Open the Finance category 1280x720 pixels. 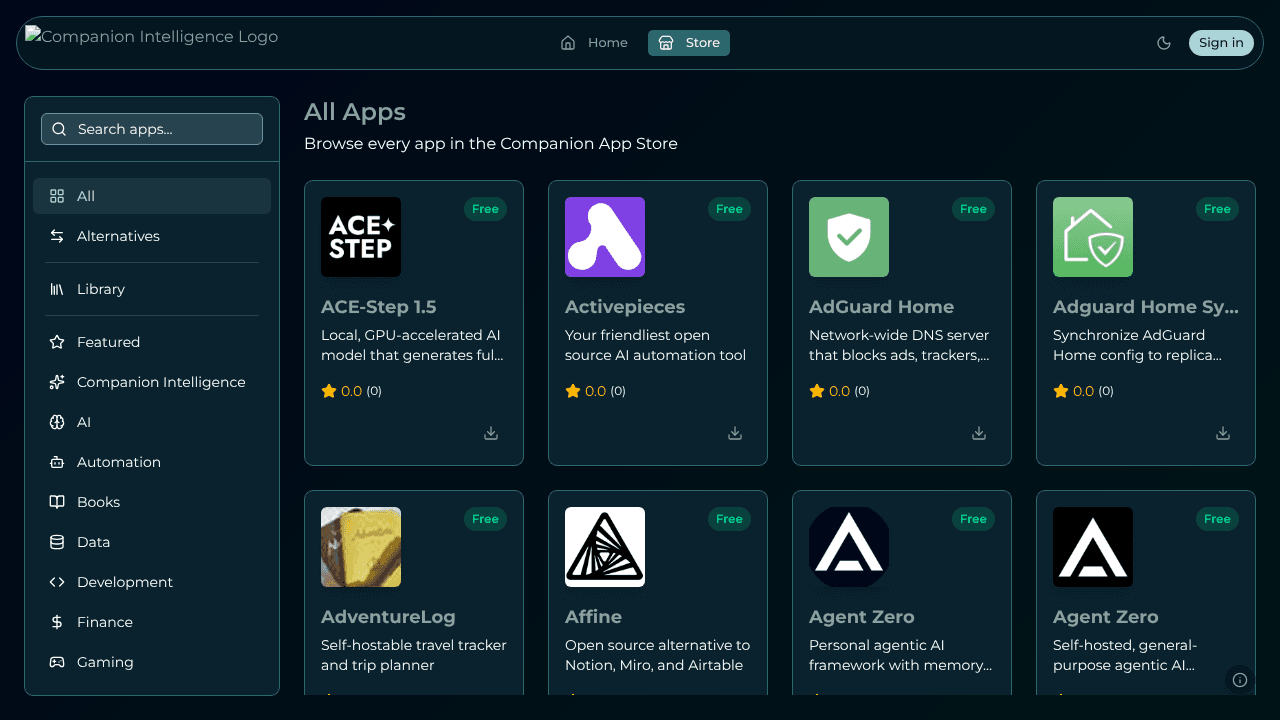tap(152, 622)
